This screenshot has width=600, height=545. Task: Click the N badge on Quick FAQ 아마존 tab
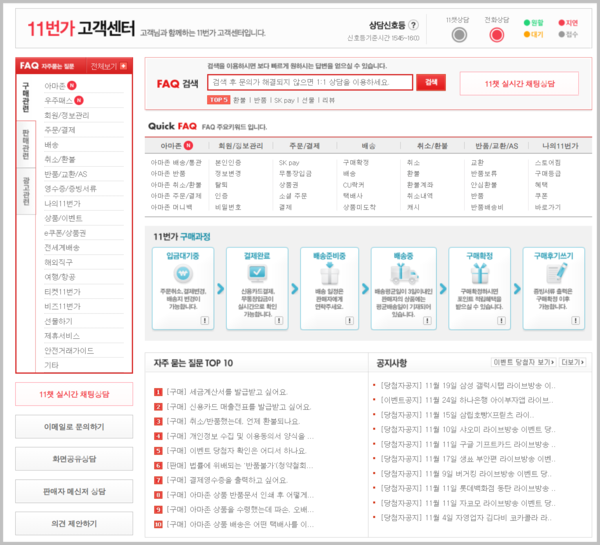[x=188, y=145]
